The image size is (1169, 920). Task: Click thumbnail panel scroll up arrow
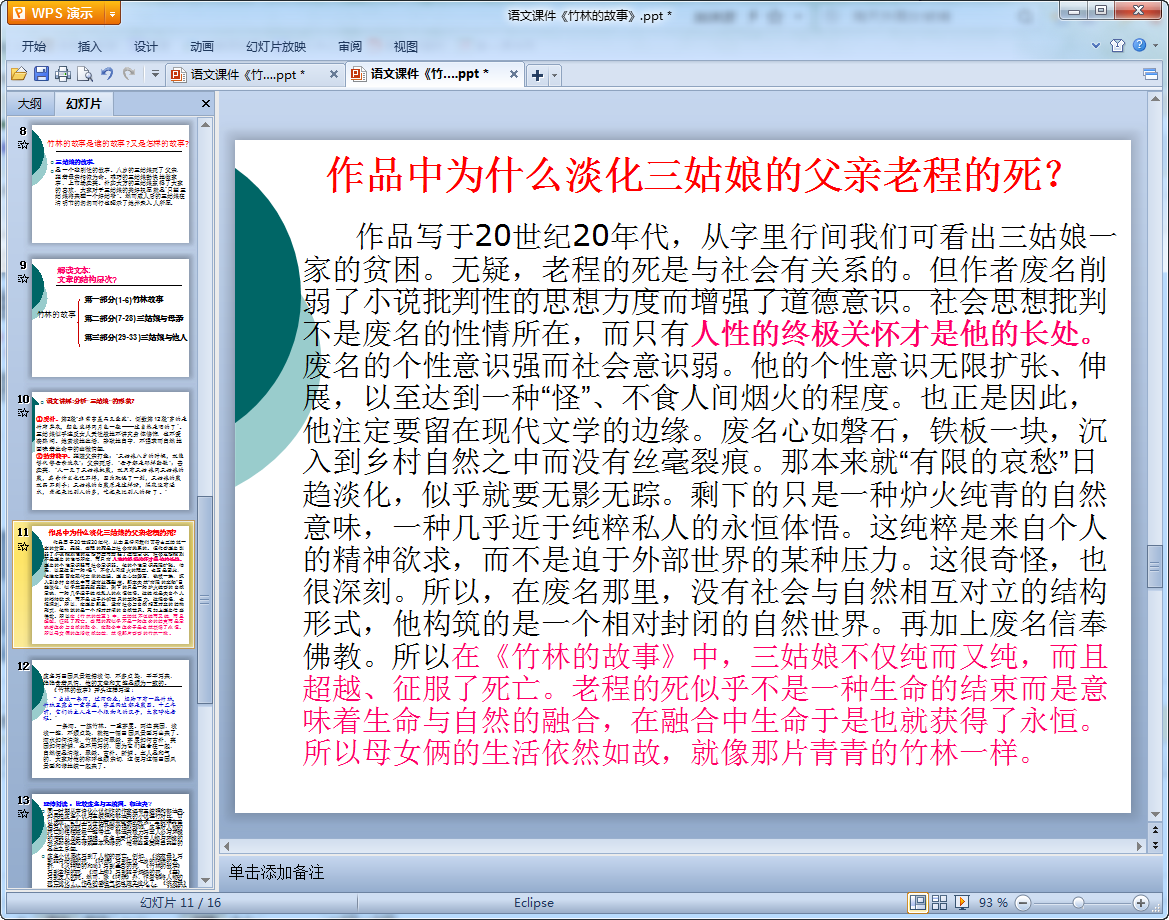[x=206, y=125]
